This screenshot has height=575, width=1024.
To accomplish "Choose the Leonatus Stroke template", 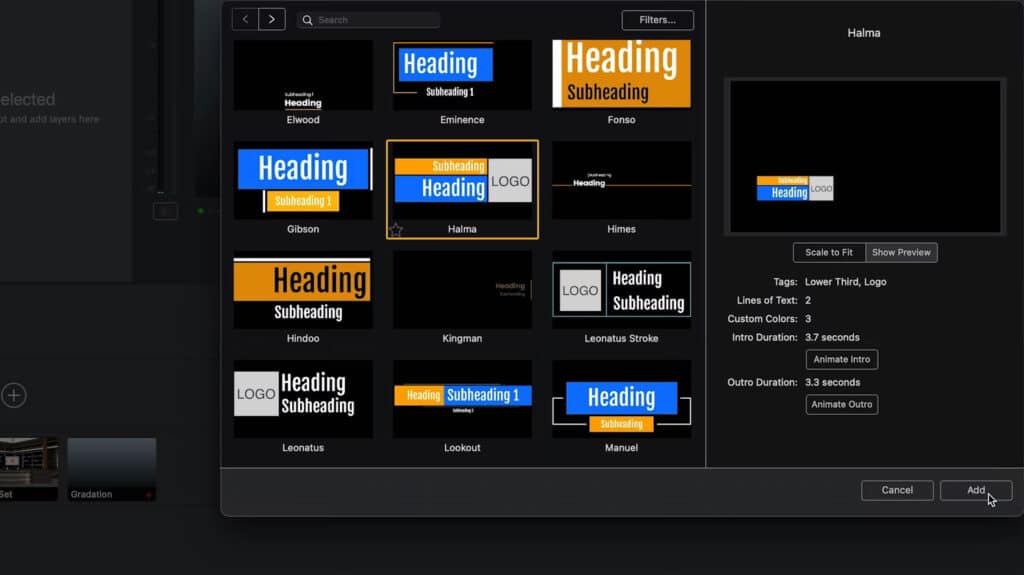I will coord(621,290).
